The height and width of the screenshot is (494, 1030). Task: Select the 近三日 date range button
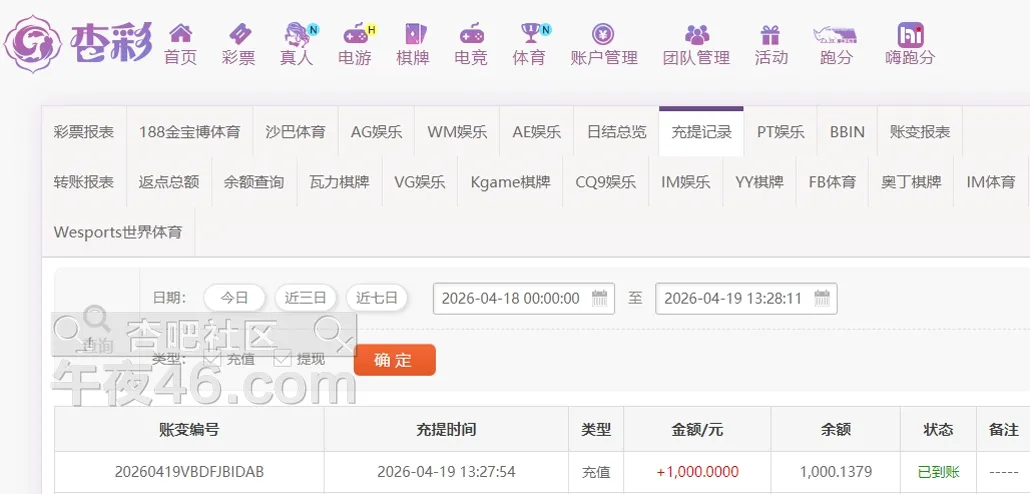305,298
